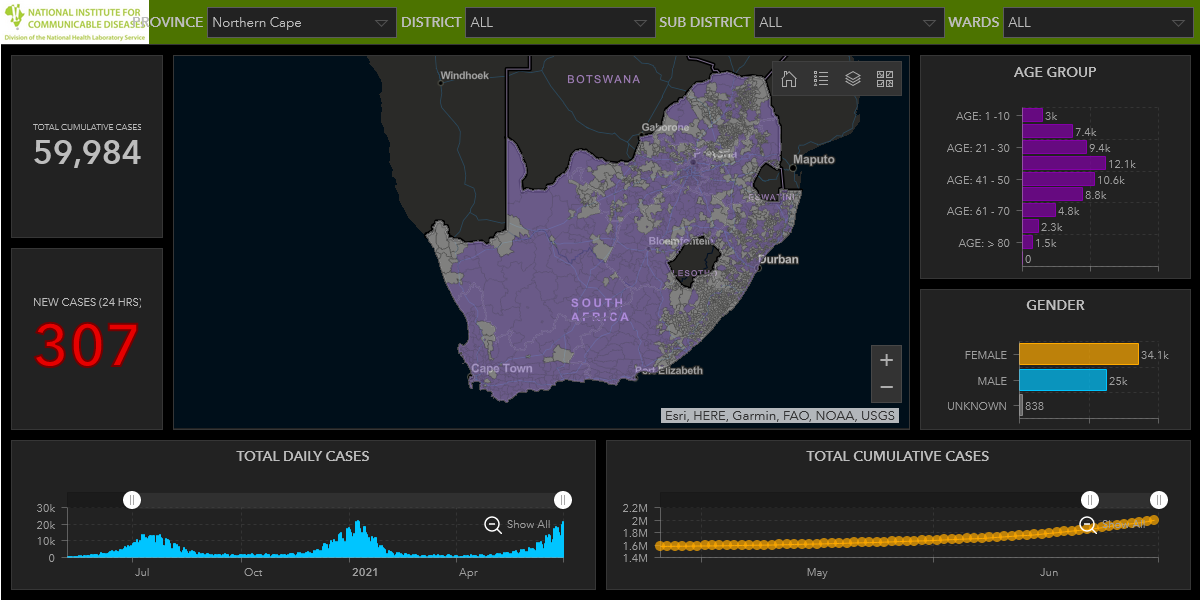This screenshot has width=1200, height=600.
Task: Zoom in on the map with plus
Action: coord(886,361)
